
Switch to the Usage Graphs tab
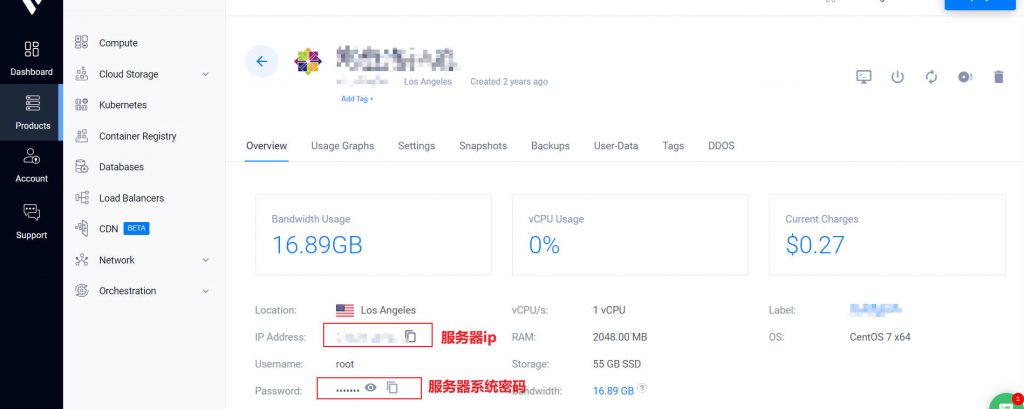[342, 146]
